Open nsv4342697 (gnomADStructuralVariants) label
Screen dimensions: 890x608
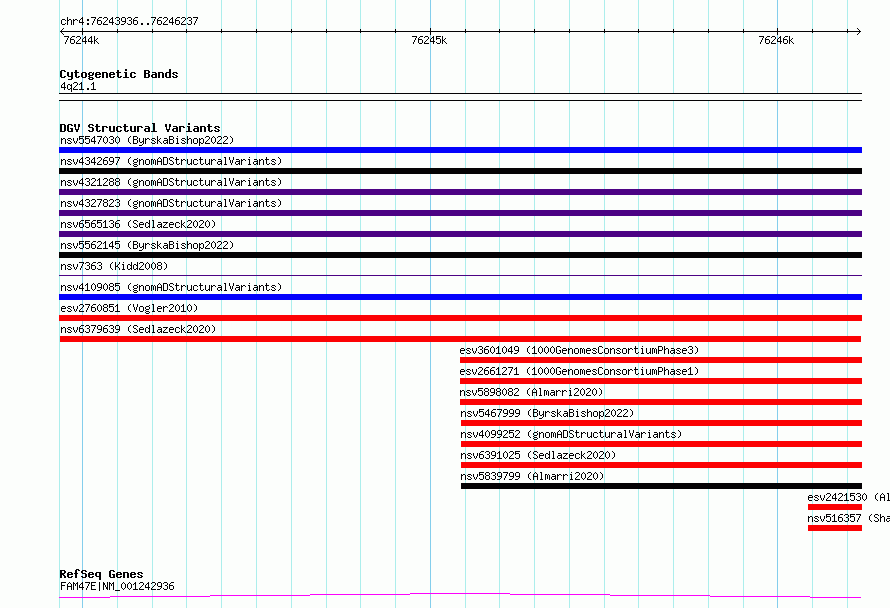click(171, 161)
